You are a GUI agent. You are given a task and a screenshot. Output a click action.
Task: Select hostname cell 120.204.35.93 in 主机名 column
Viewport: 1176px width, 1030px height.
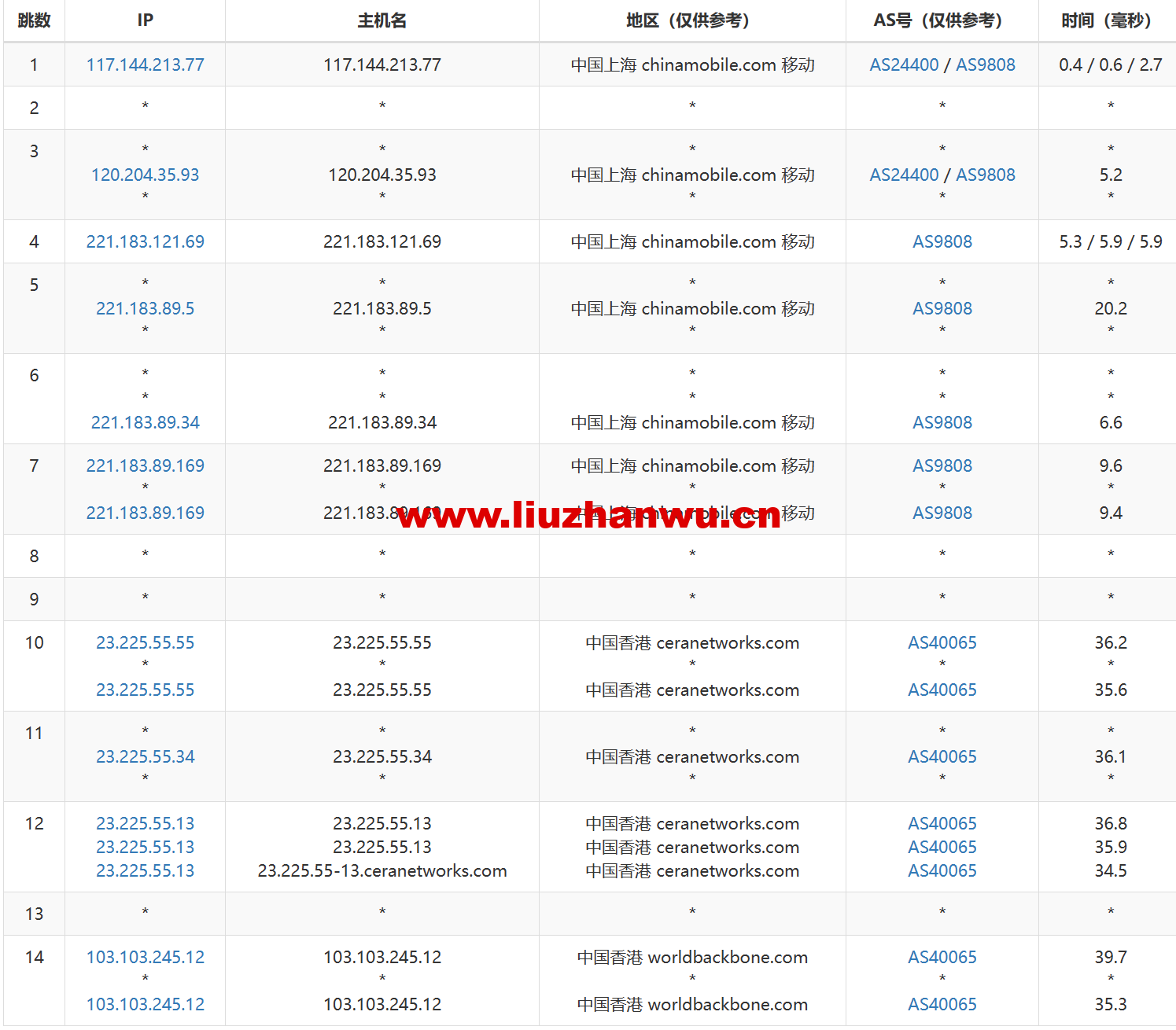382,175
